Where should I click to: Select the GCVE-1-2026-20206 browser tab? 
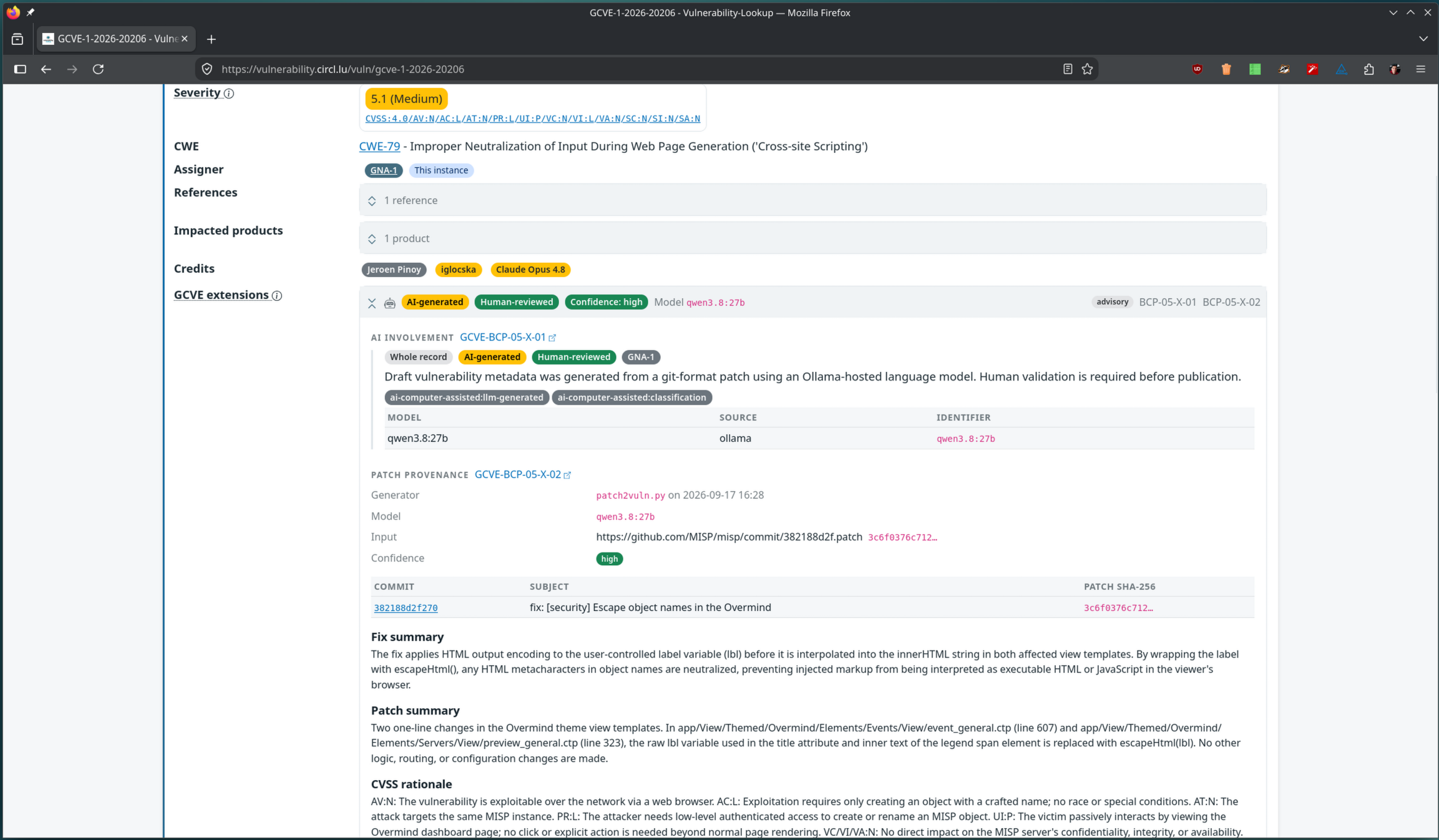pos(115,39)
